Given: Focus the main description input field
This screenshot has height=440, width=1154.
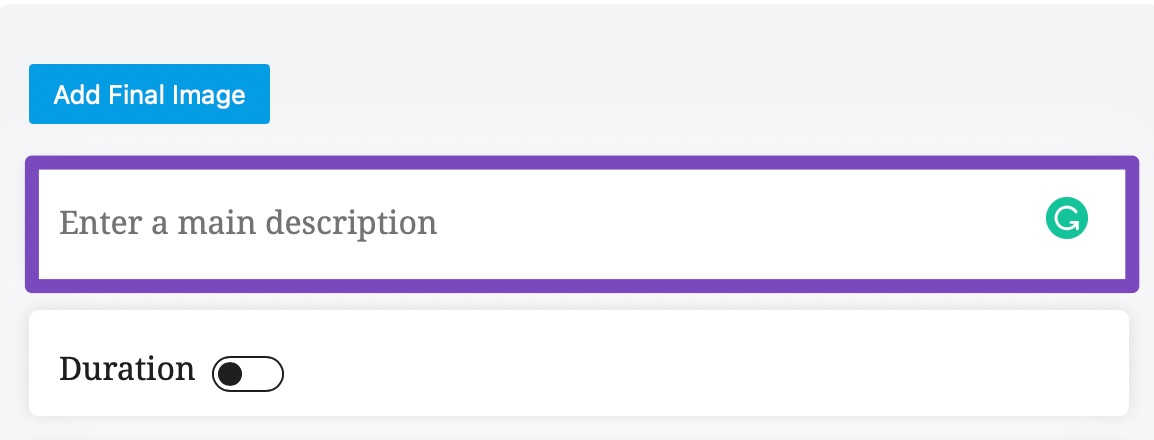Looking at the screenshot, I should point(582,224).
